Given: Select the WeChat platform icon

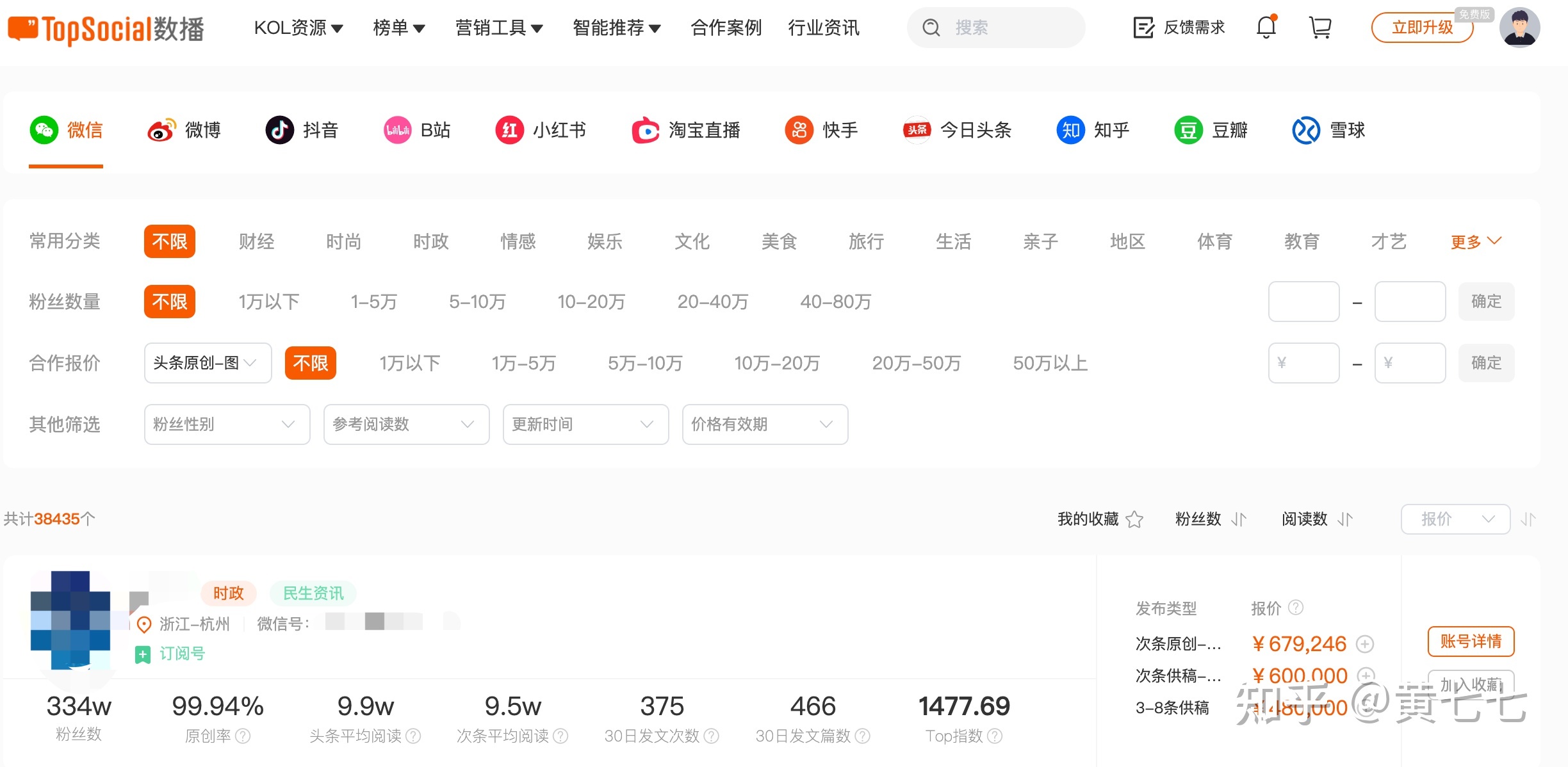Looking at the screenshot, I should pos(44,130).
